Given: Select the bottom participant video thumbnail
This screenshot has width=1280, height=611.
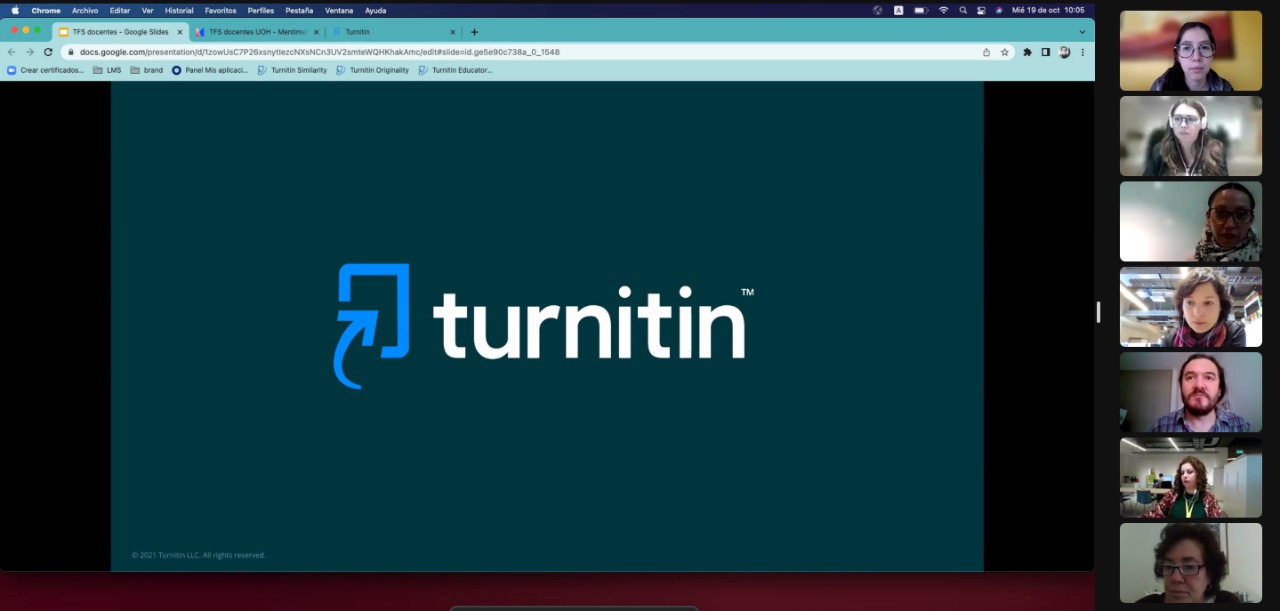Looking at the screenshot, I should click(x=1191, y=563).
